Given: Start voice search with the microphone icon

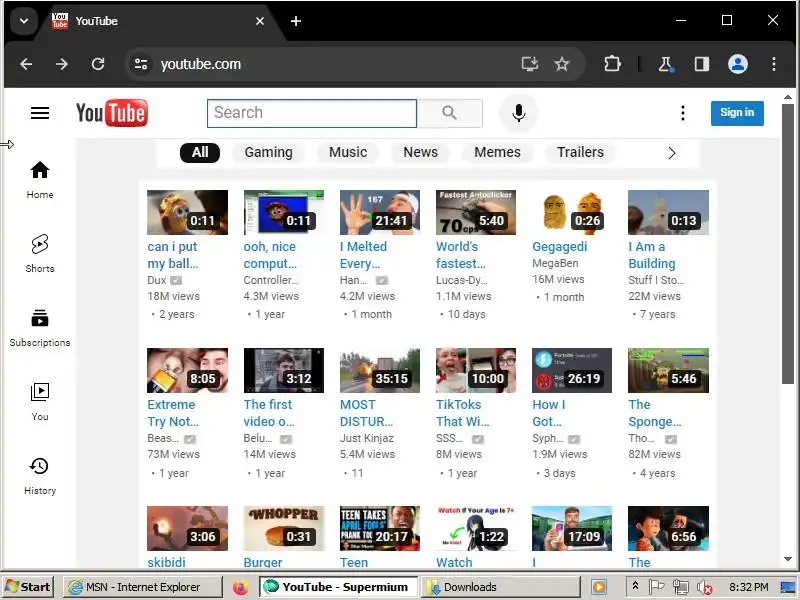Looking at the screenshot, I should [518, 113].
